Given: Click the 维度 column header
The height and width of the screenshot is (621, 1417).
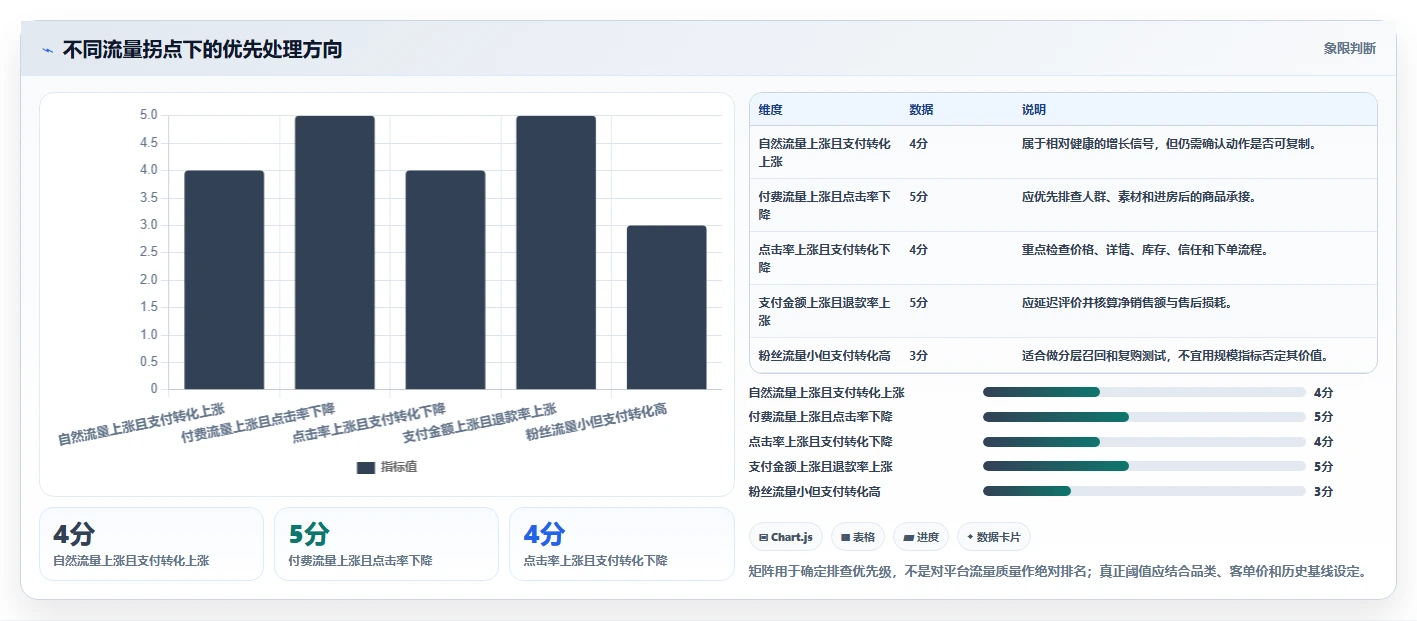Looking at the screenshot, I should (771, 110).
